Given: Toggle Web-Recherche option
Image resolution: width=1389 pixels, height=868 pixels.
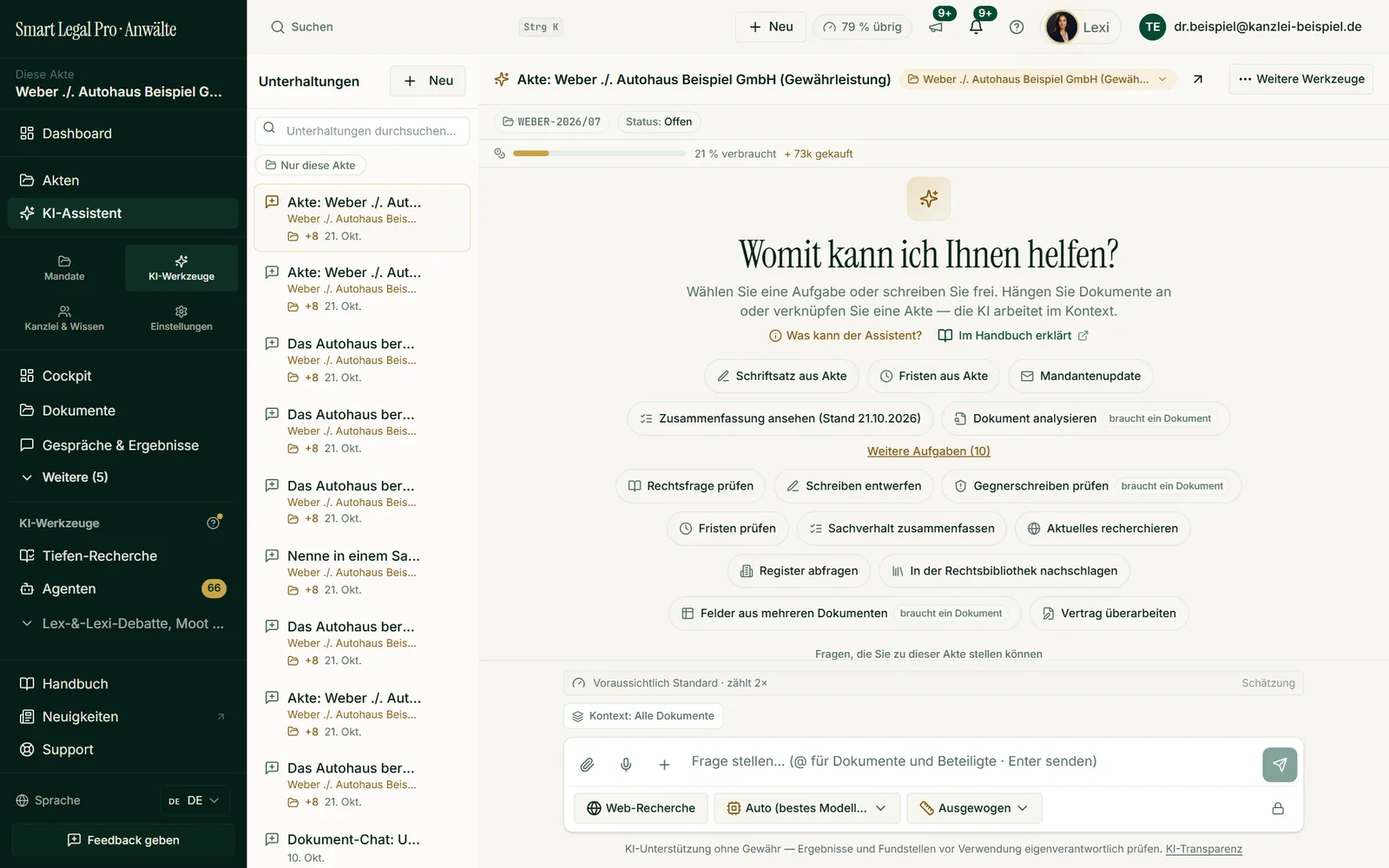Looking at the screenshot, I should (641, 808).
